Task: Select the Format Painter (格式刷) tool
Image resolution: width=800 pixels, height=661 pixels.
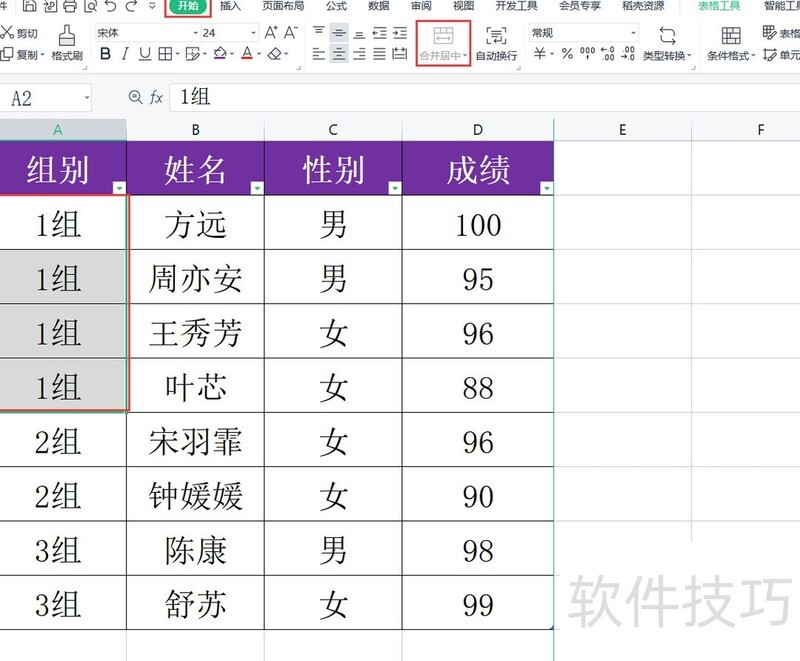Action: [67, 43]
